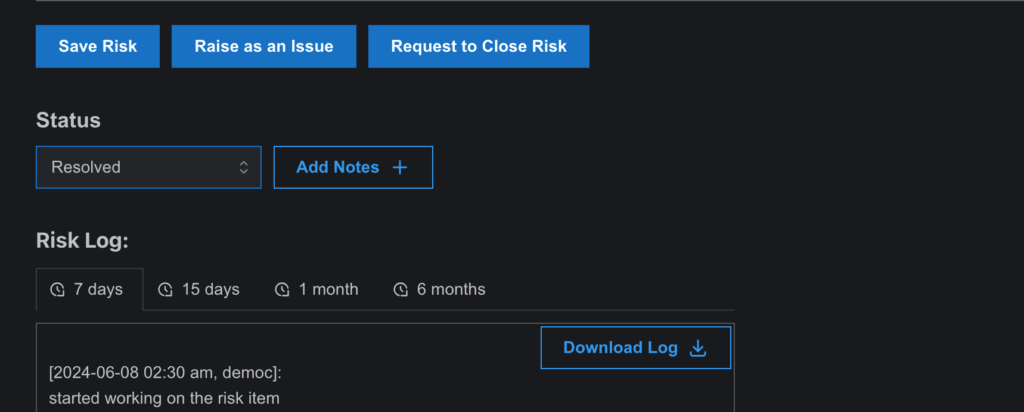Viewport: 1024px width, 412px height.
Task: Click the Add Notes button label
Action: point(338,167)
